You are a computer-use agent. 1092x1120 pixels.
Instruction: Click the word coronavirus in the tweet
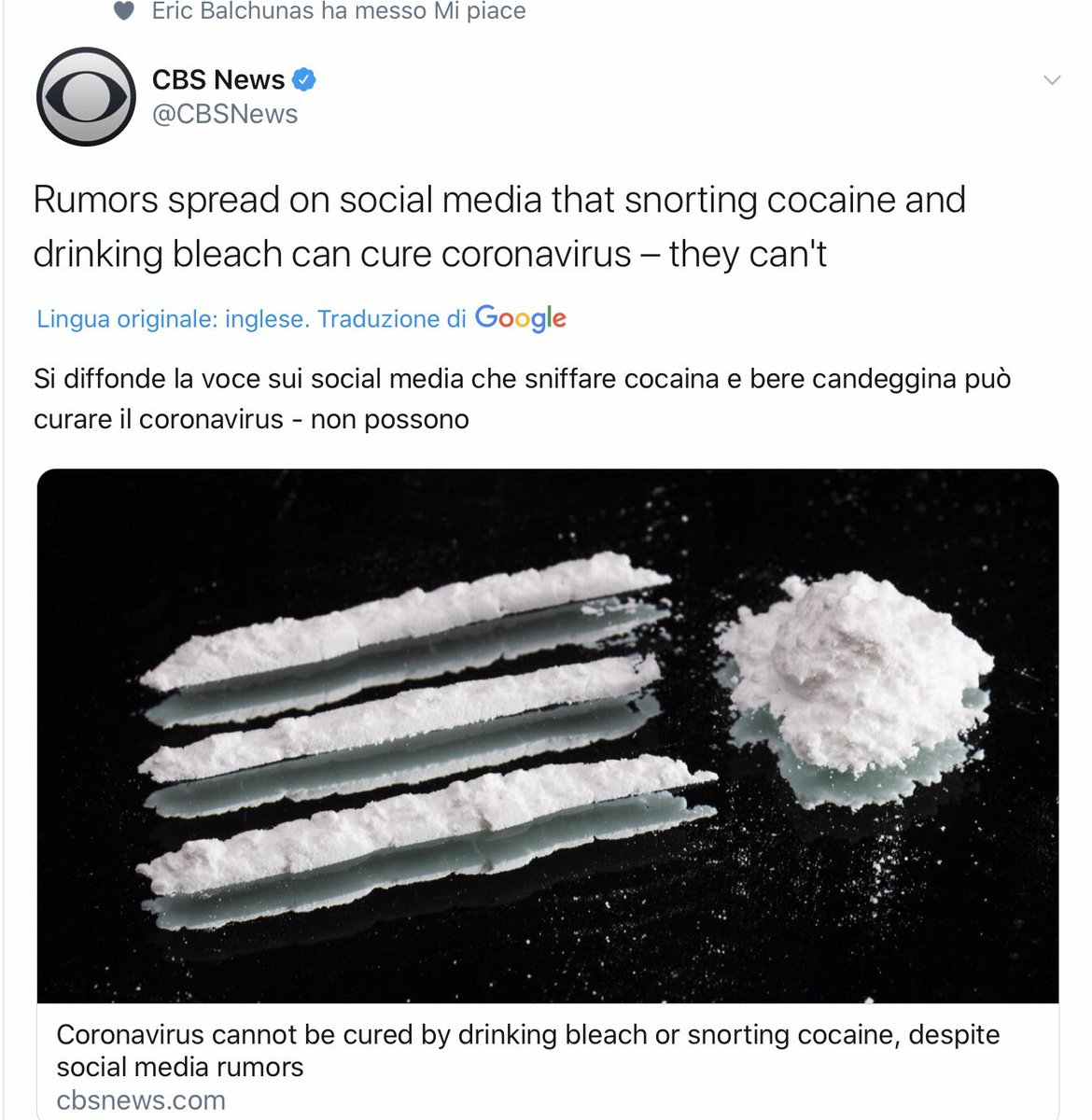point(537,254)
